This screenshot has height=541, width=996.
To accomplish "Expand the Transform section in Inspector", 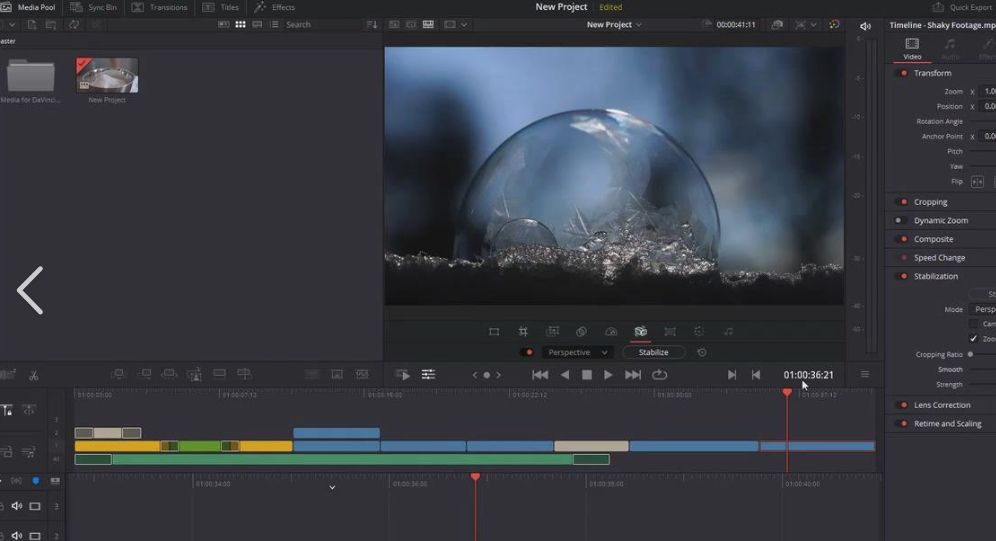I will click(932, 73).
